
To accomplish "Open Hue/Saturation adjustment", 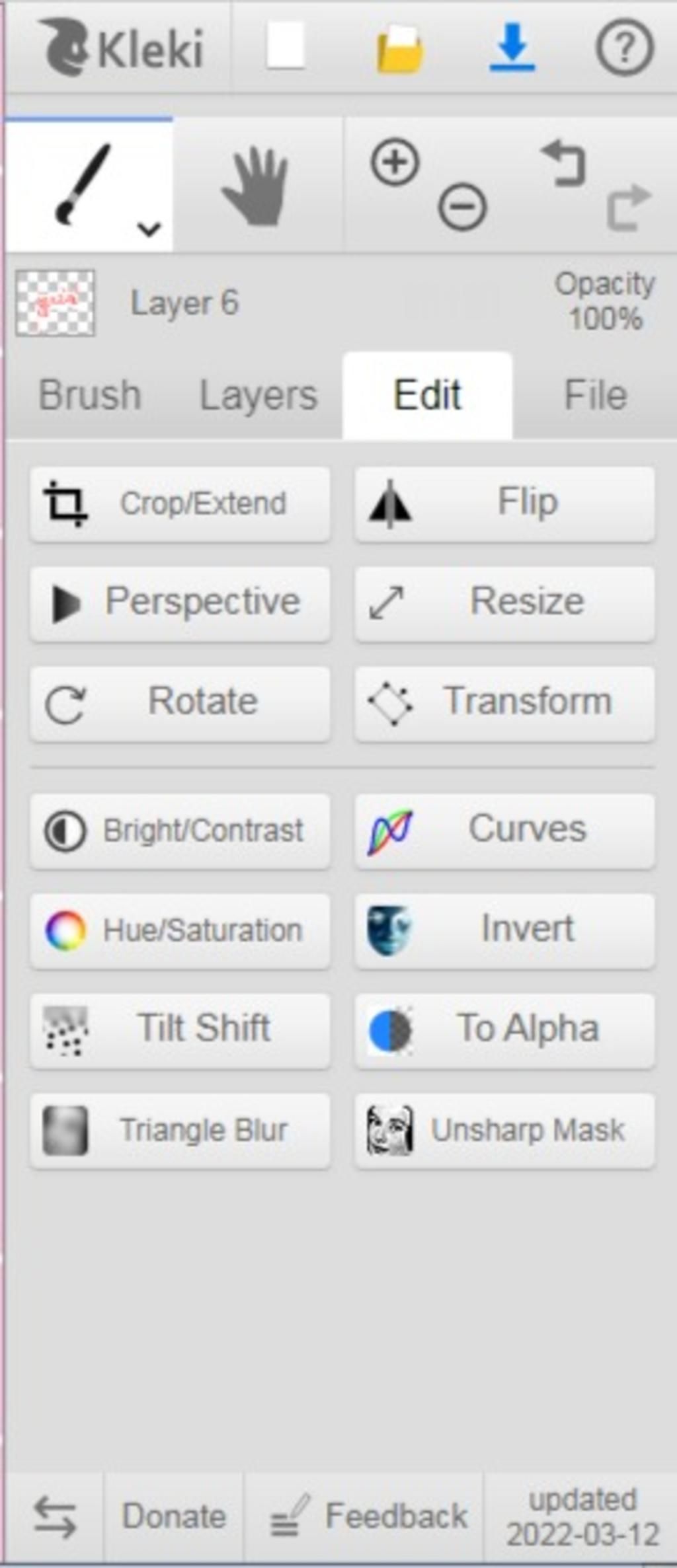I will 180,930.
